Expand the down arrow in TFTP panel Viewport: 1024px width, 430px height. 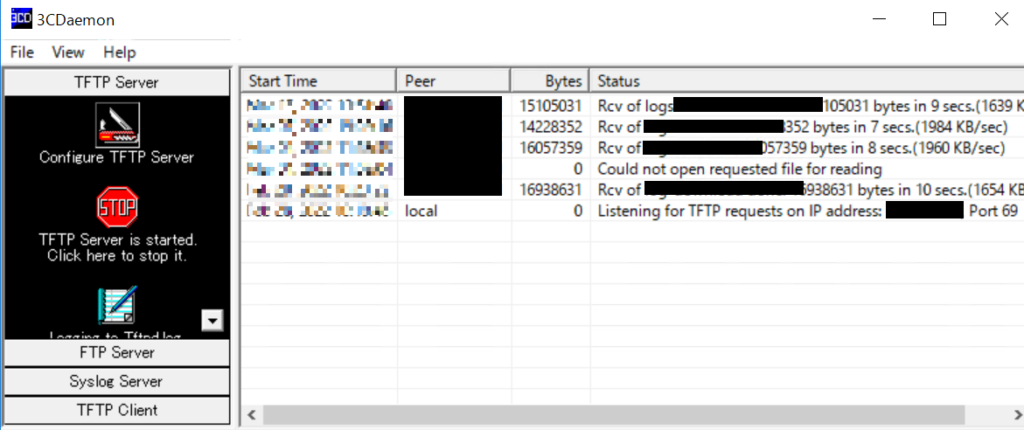pos(212,320)
